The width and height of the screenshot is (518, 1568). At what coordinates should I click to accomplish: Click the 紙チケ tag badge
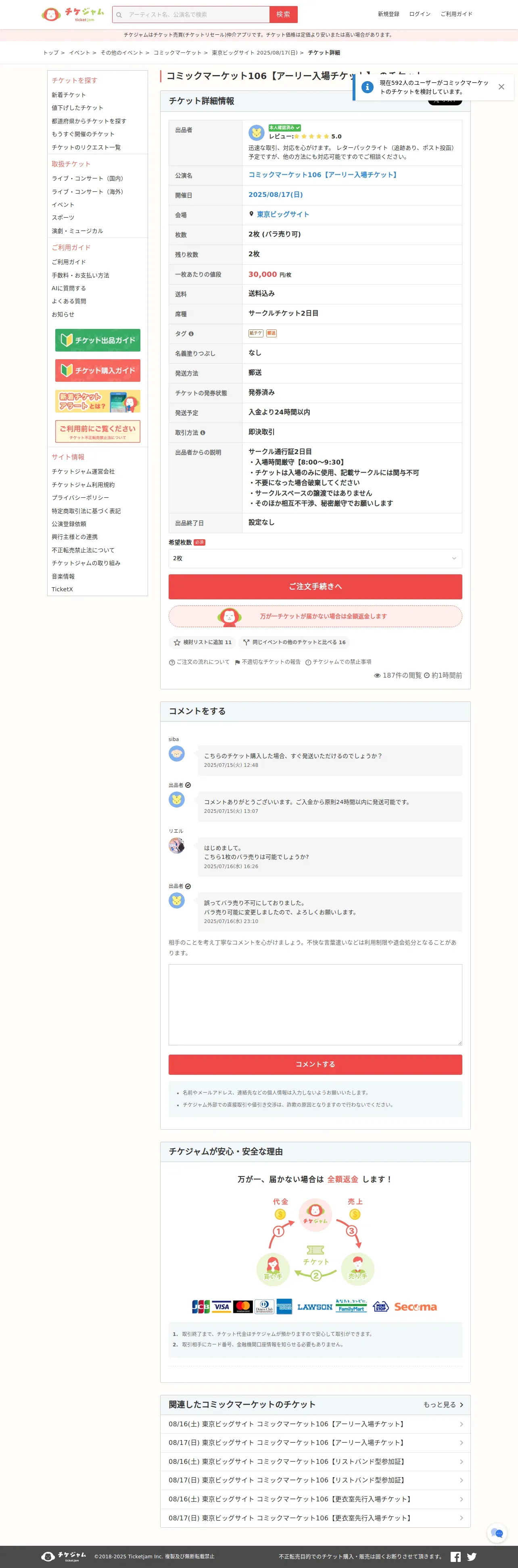256,333
